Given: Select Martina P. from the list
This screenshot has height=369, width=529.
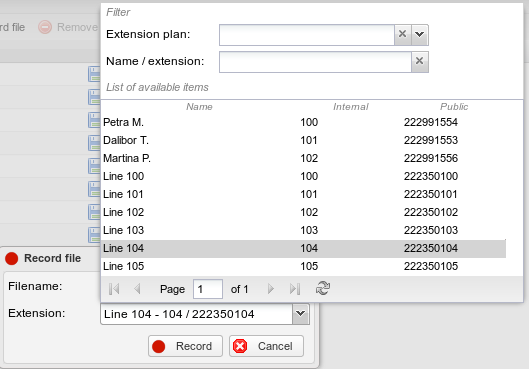Looking at the screenshot, I should tap(303, 158).
